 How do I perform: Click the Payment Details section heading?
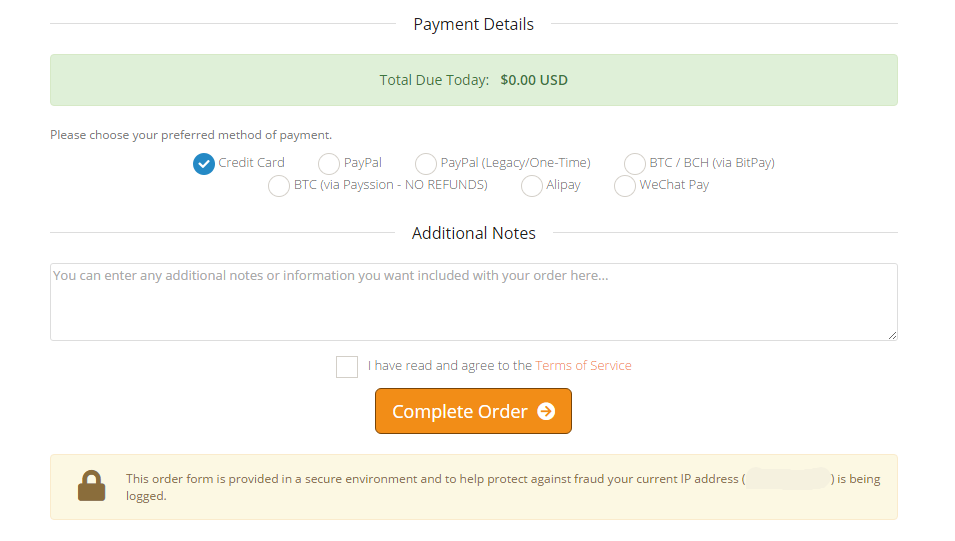(x=474, y=24)
